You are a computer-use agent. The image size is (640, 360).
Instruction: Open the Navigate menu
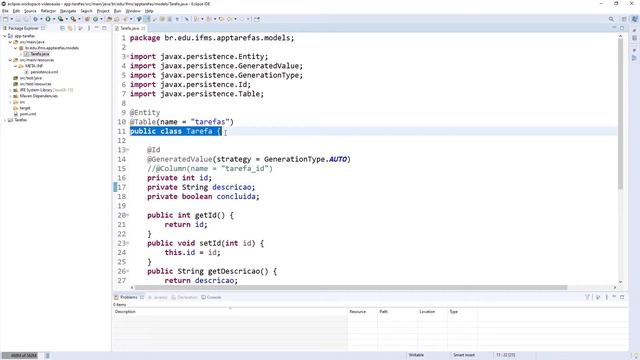(68, 11)
